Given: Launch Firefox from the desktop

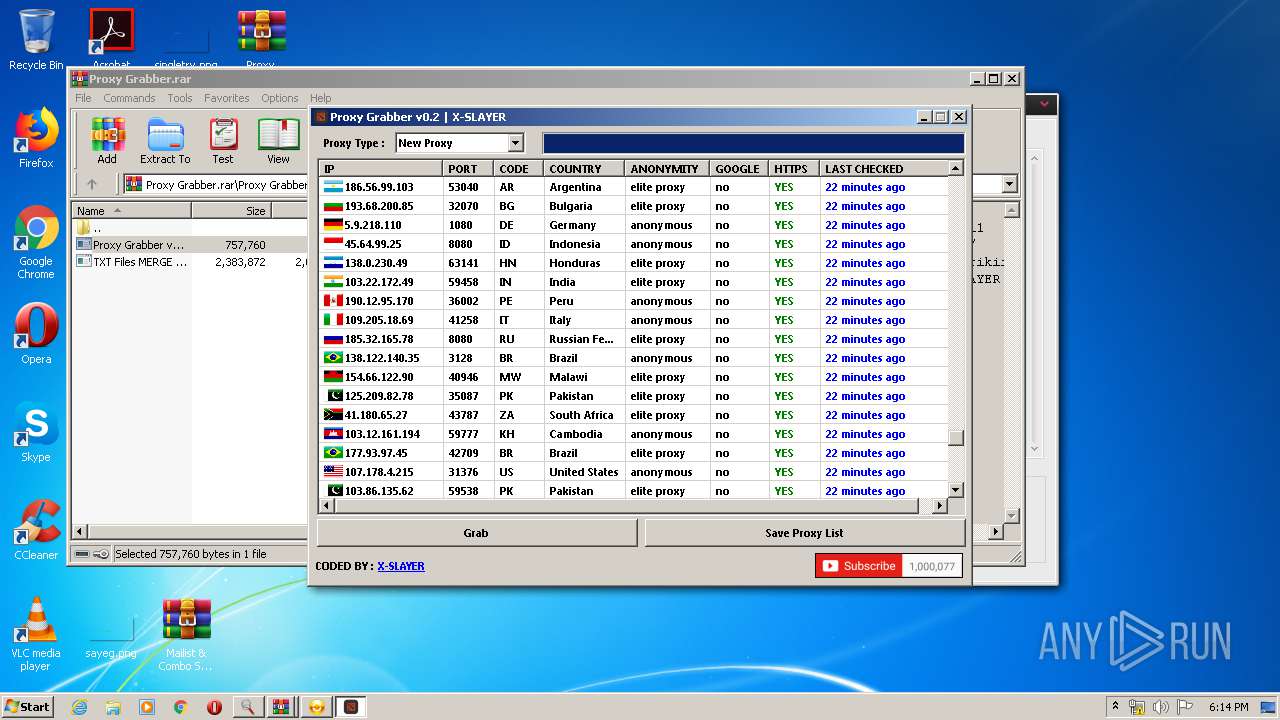Looking at the screenshot, I should (x=36, y=138).
